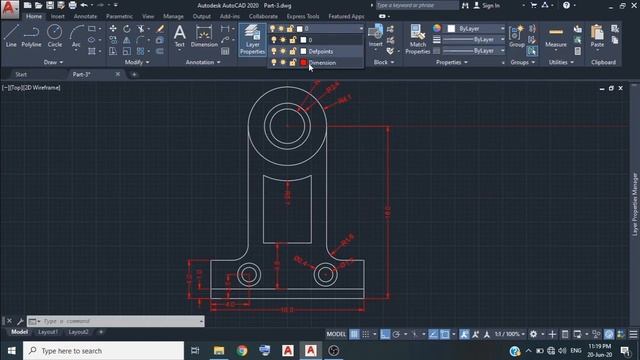Toggle polar tracking in status bar
Screen dimensions: 640x360
tap(396, 334)
